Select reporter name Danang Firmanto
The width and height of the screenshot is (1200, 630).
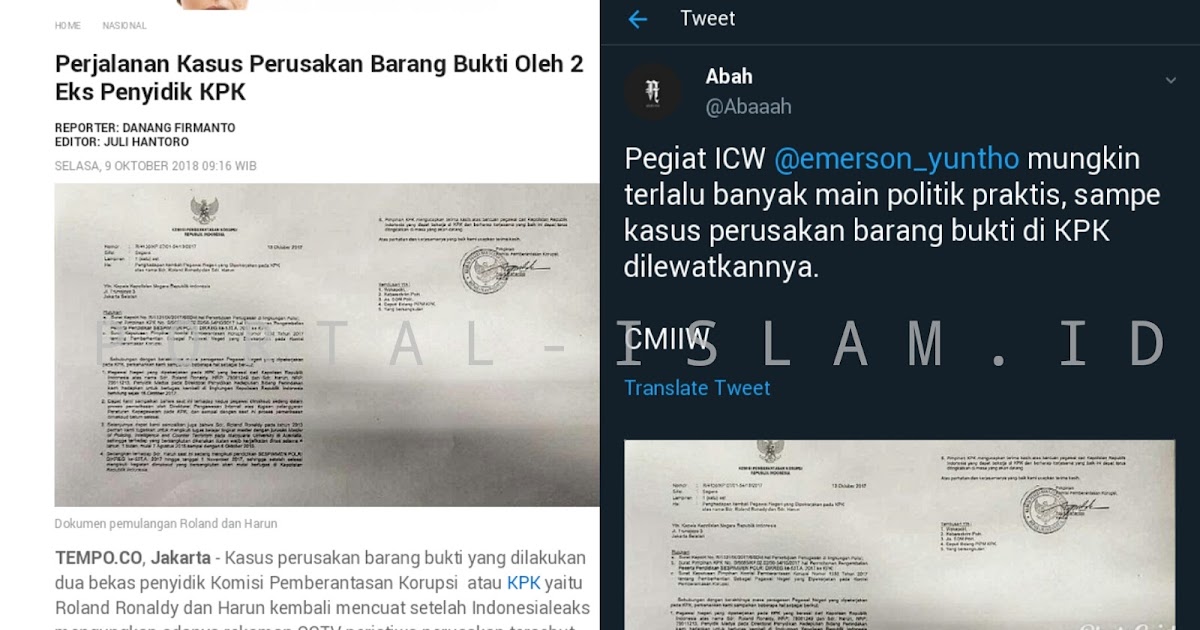(179, 128)
